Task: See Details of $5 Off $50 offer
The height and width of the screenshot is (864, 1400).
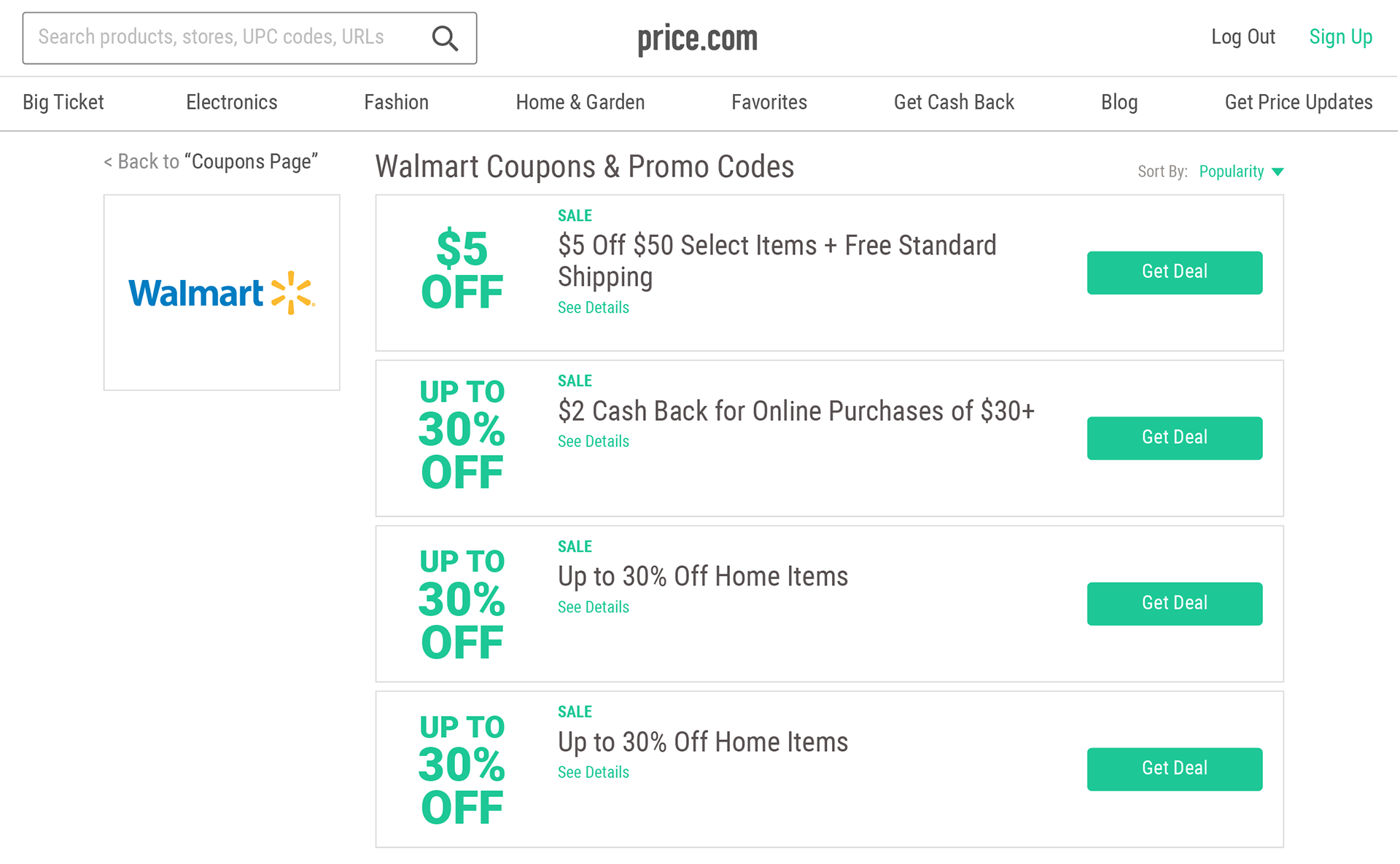Action: [x=594, y=308]
